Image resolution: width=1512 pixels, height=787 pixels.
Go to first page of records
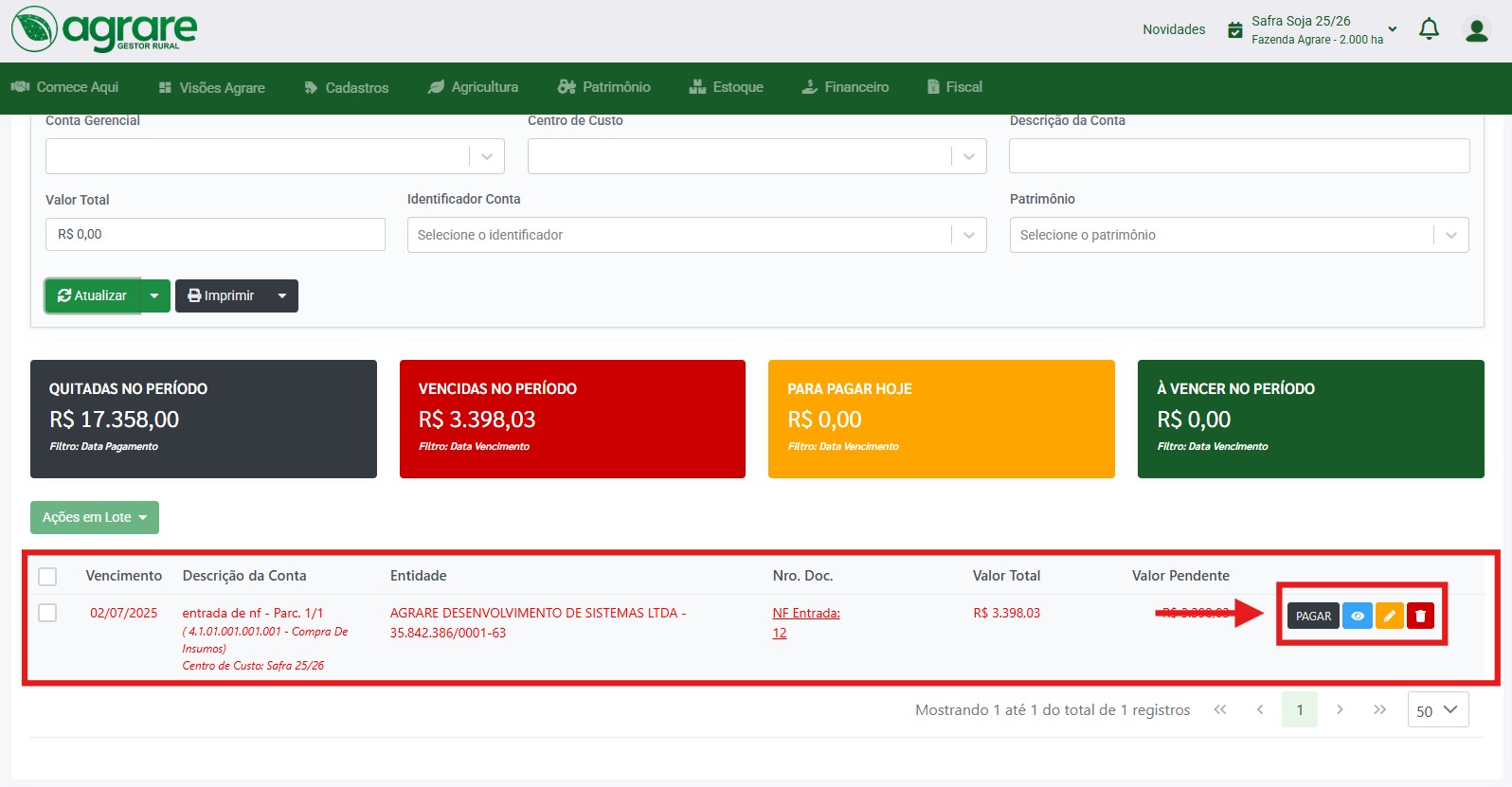[1220, 709]
